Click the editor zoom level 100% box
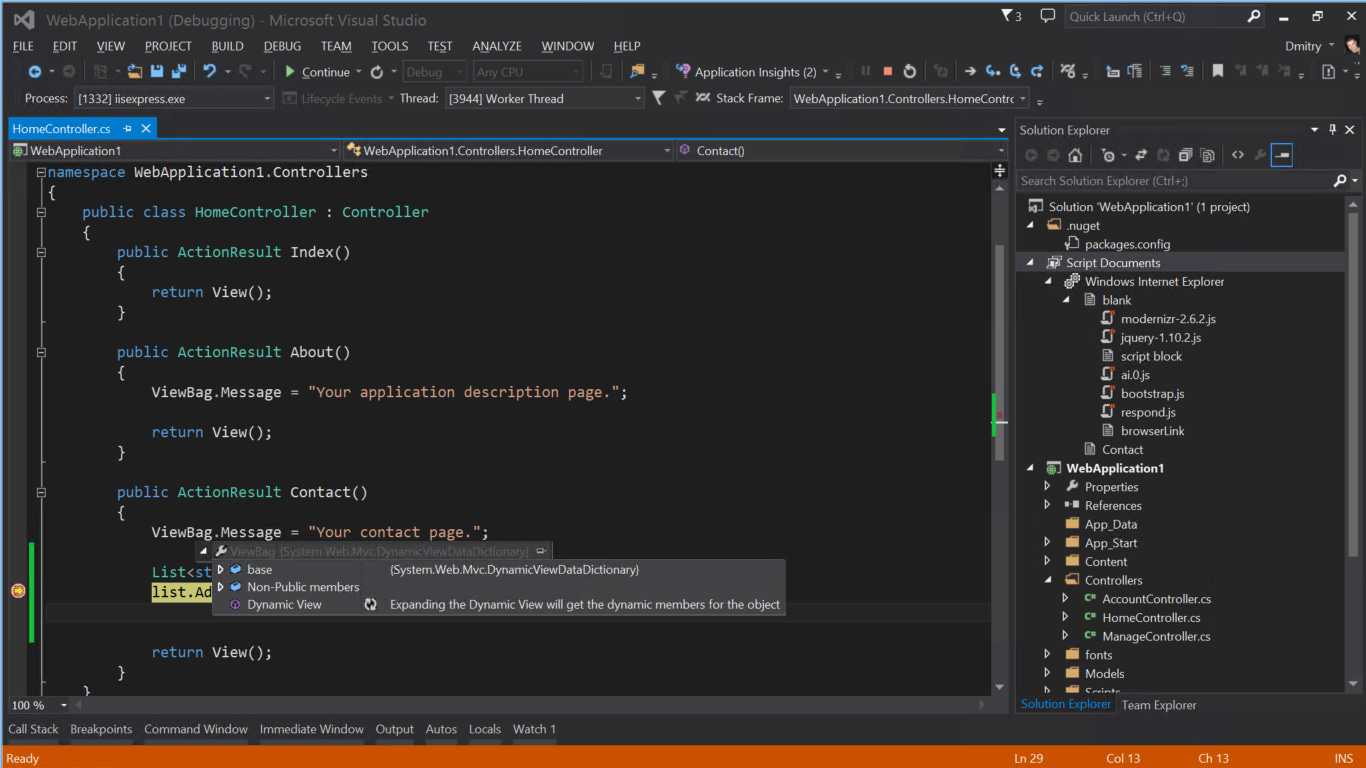This screenshot has height=768, width=1366. tap(28, 705)
